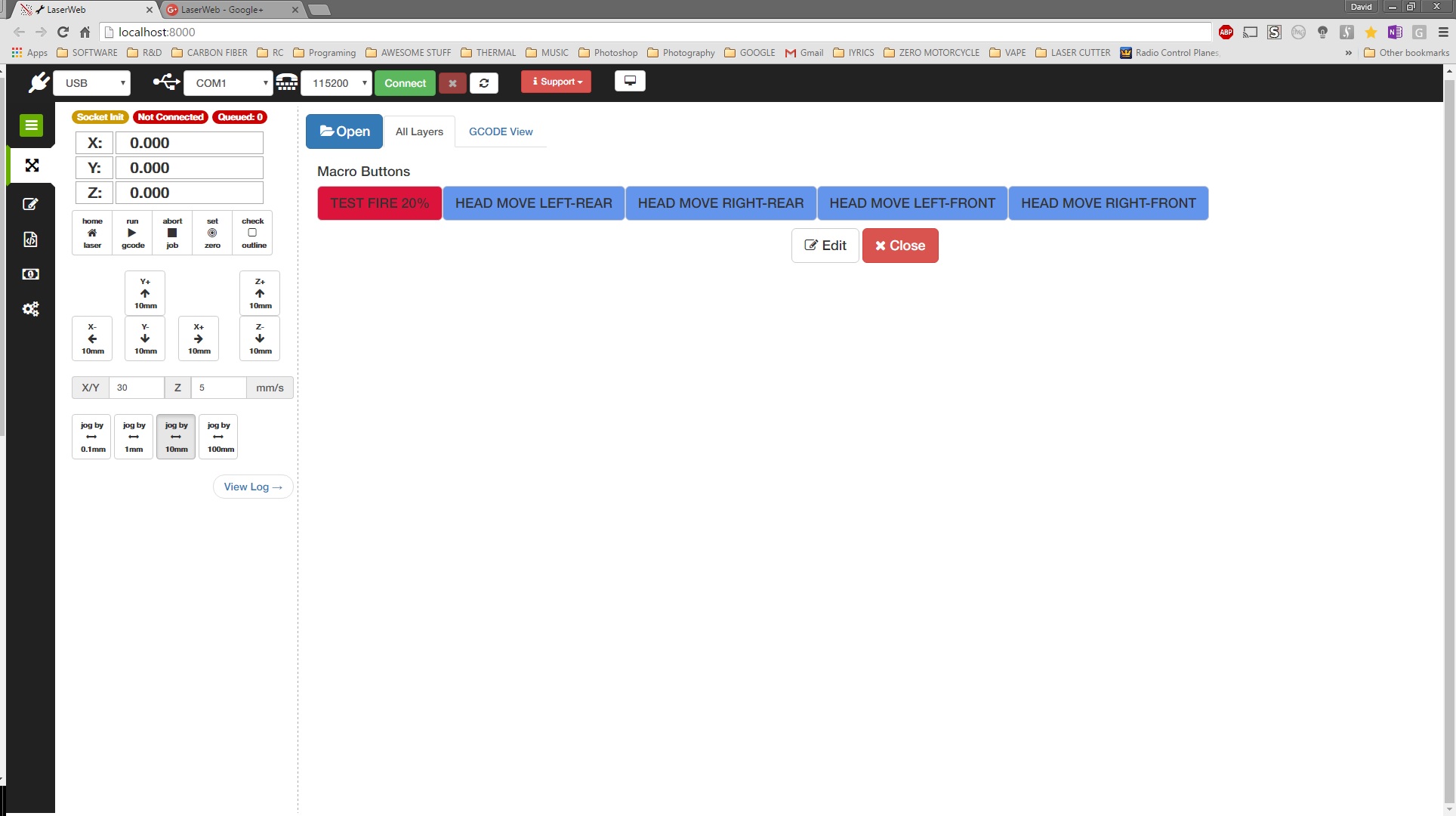Click the run gcode play button
The image size is (1456, 816).
[x=132, y=233]
